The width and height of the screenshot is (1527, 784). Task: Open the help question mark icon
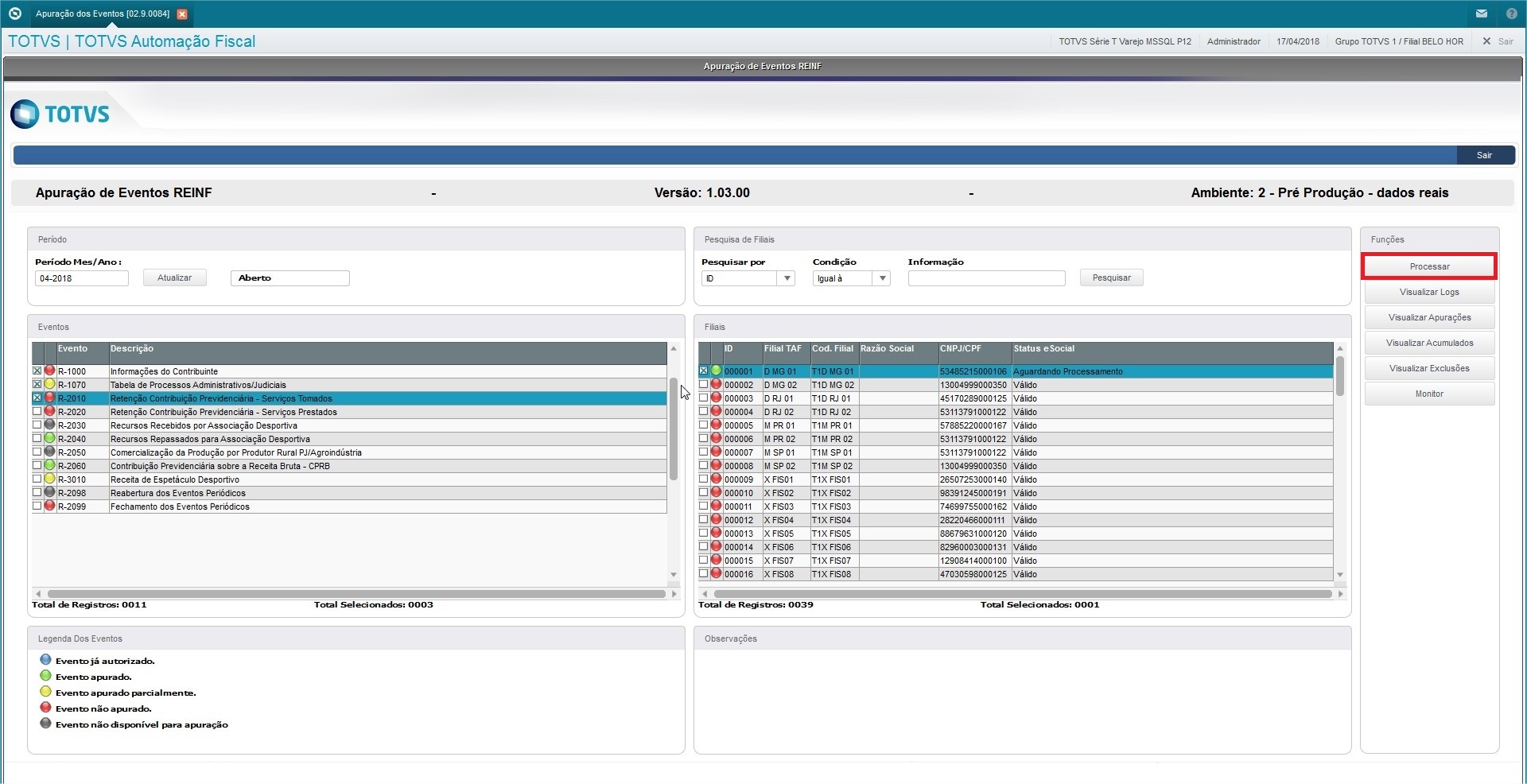coord(1511,14)
